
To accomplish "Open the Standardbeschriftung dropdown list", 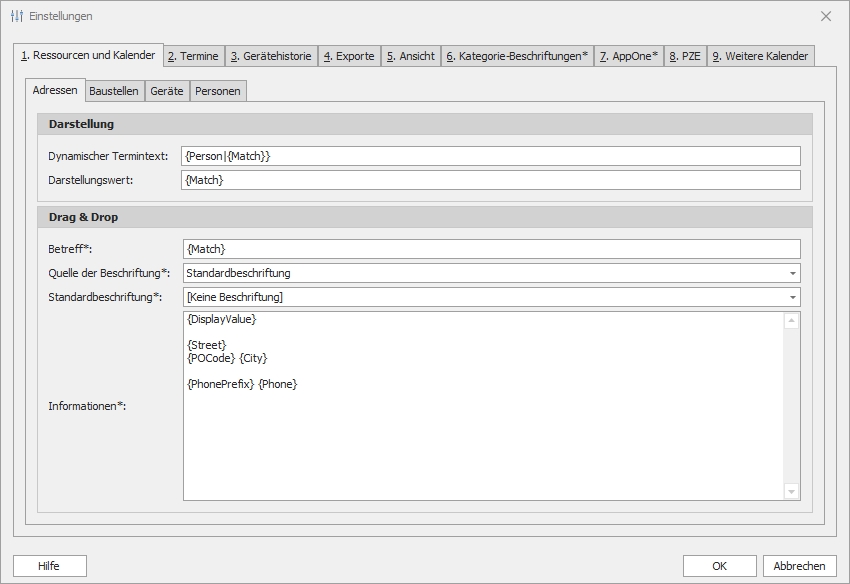I will (x=792, y=297).
